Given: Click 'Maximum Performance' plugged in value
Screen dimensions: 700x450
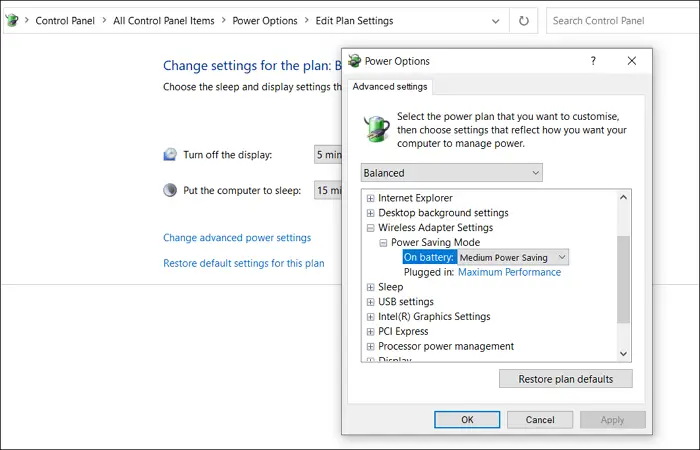Looking at the screenshot, I should pos(509,272).
